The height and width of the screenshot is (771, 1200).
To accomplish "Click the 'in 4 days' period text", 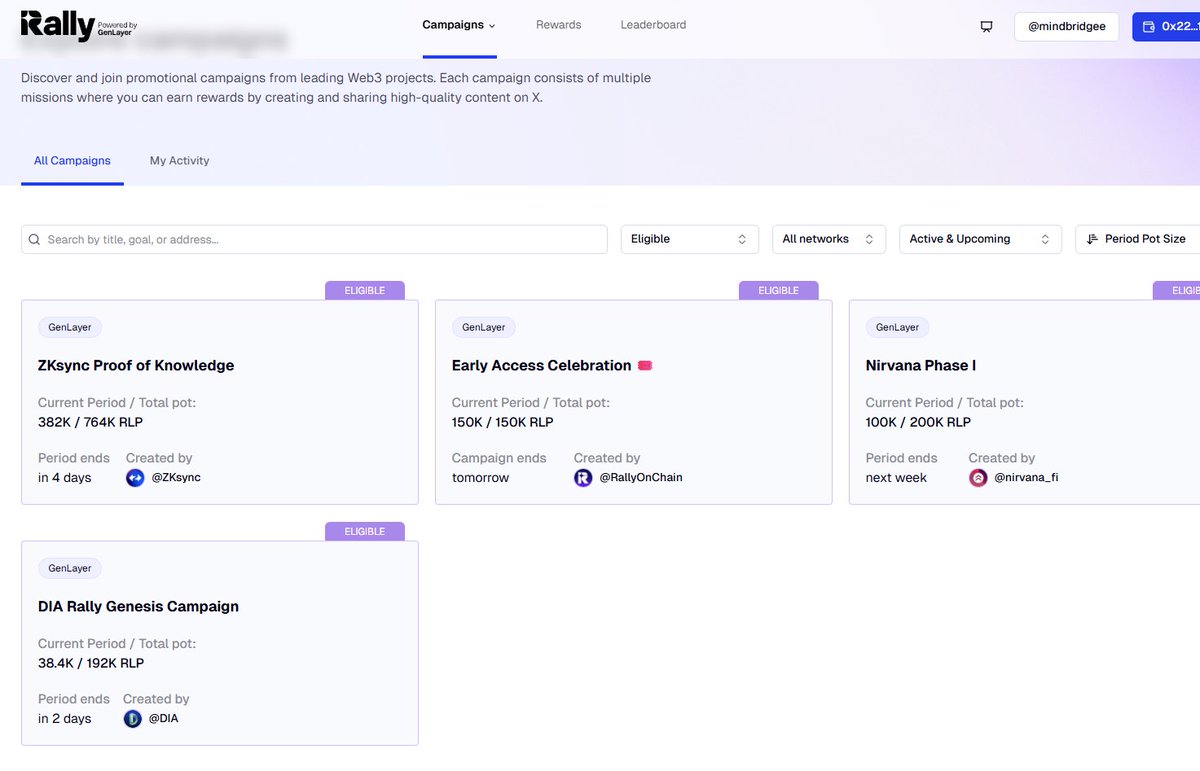I will 65,478.
